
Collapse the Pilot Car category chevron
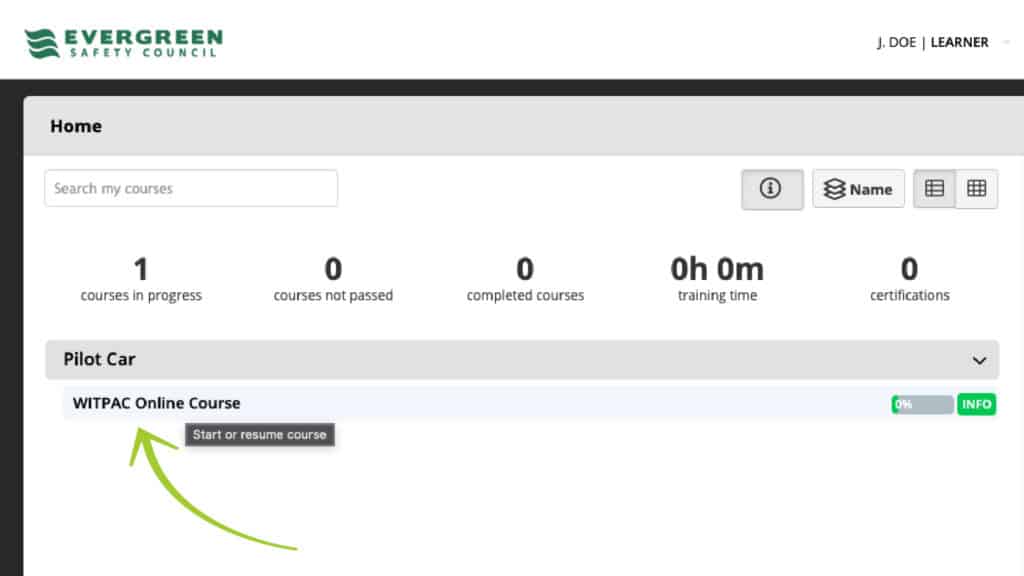point(979,360)
